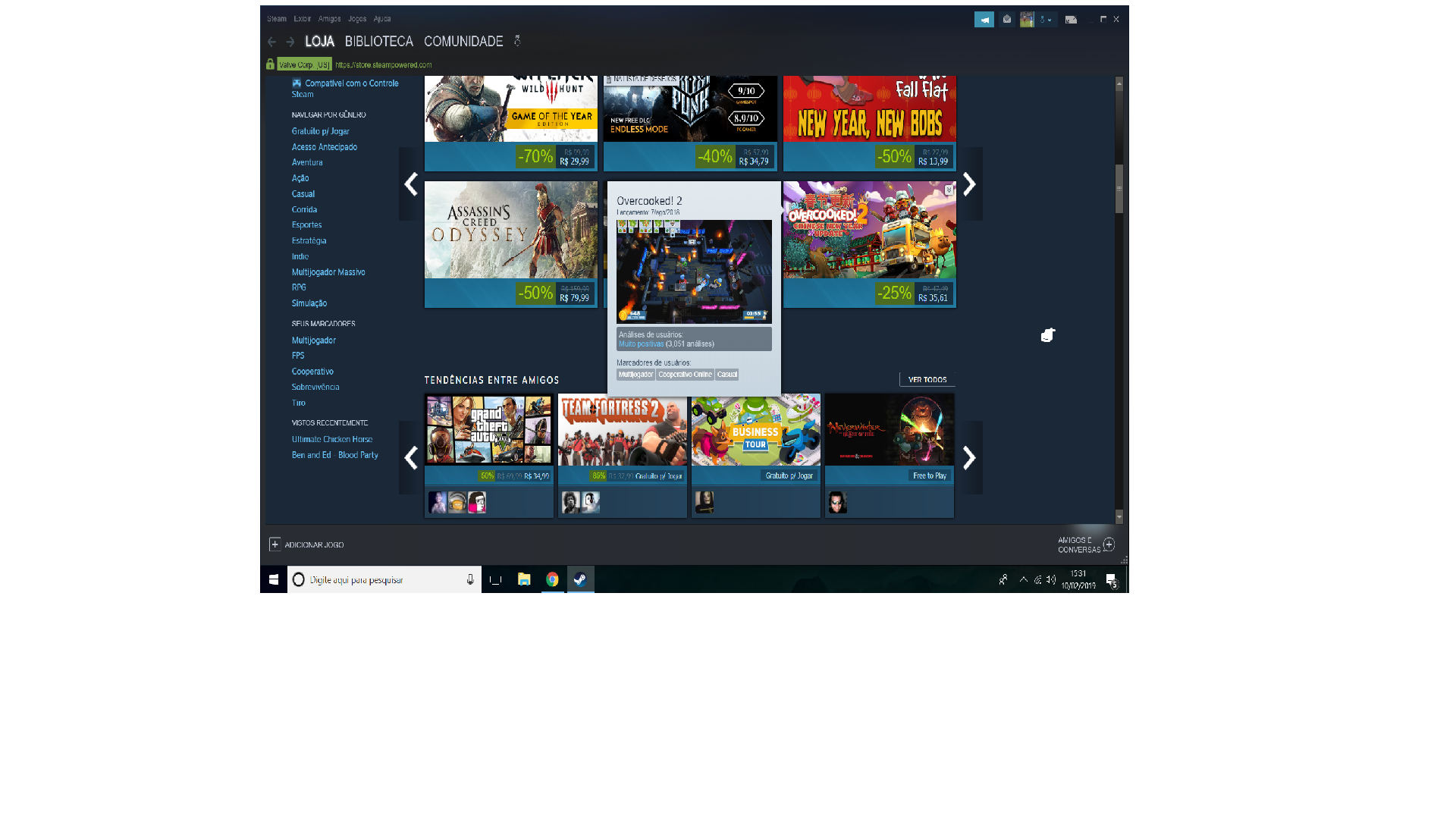
Task: Open the Windows Start menu
Action: tap(274, 579)
